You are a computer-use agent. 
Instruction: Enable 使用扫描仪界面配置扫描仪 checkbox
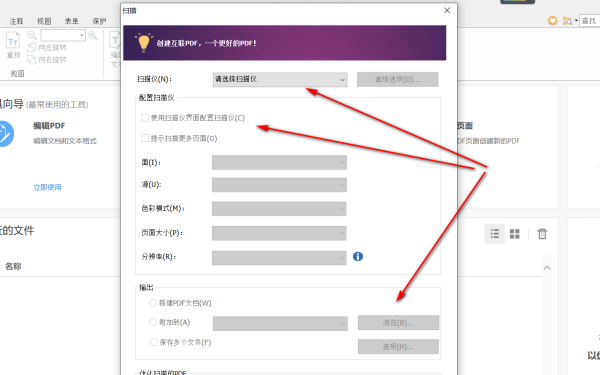point(145,118)
